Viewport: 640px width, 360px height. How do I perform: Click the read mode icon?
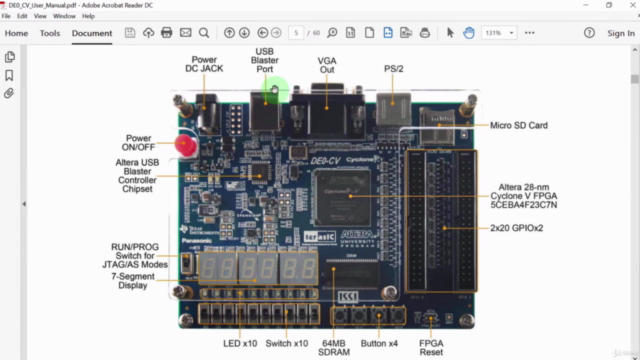tap(406, 33)
